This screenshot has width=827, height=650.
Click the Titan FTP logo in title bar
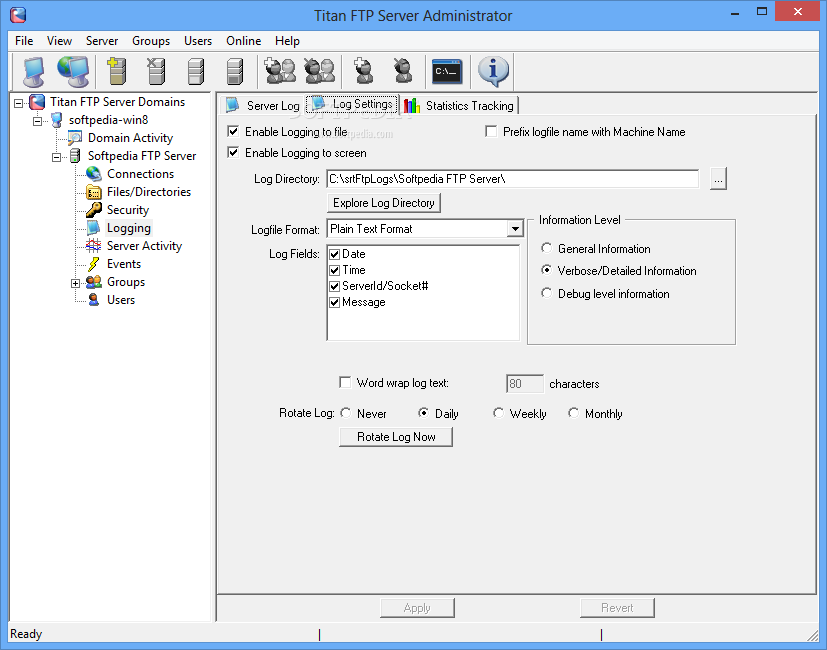pos(18,15)
